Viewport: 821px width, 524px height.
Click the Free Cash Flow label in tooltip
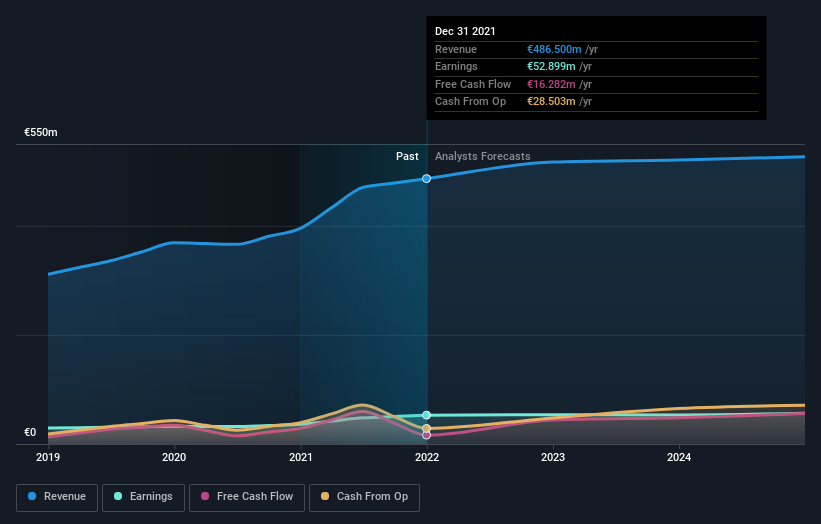click(x=473, y=84)
